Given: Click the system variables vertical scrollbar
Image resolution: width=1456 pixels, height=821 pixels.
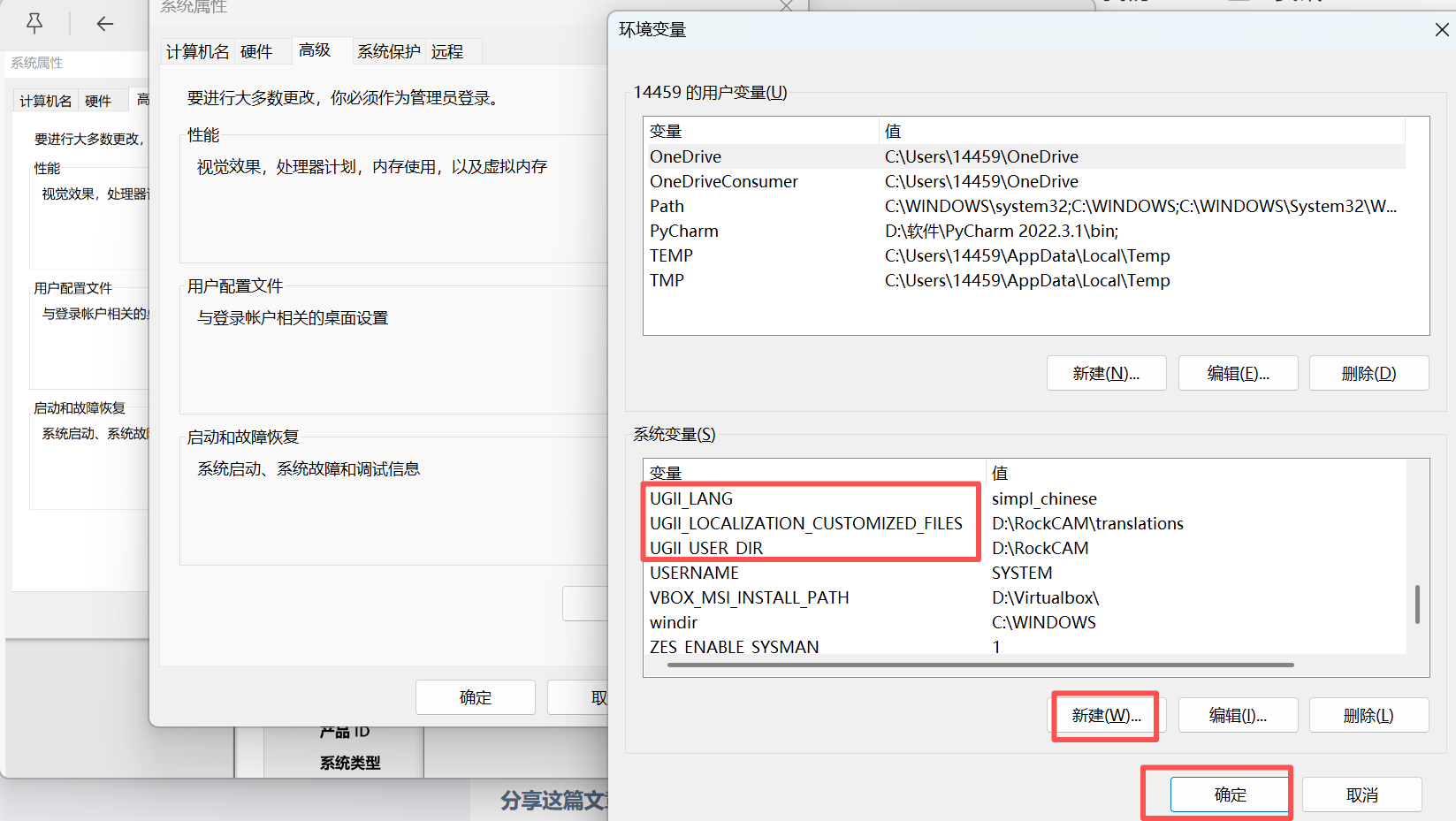Looking at the screenshot, I should 1417,604.
